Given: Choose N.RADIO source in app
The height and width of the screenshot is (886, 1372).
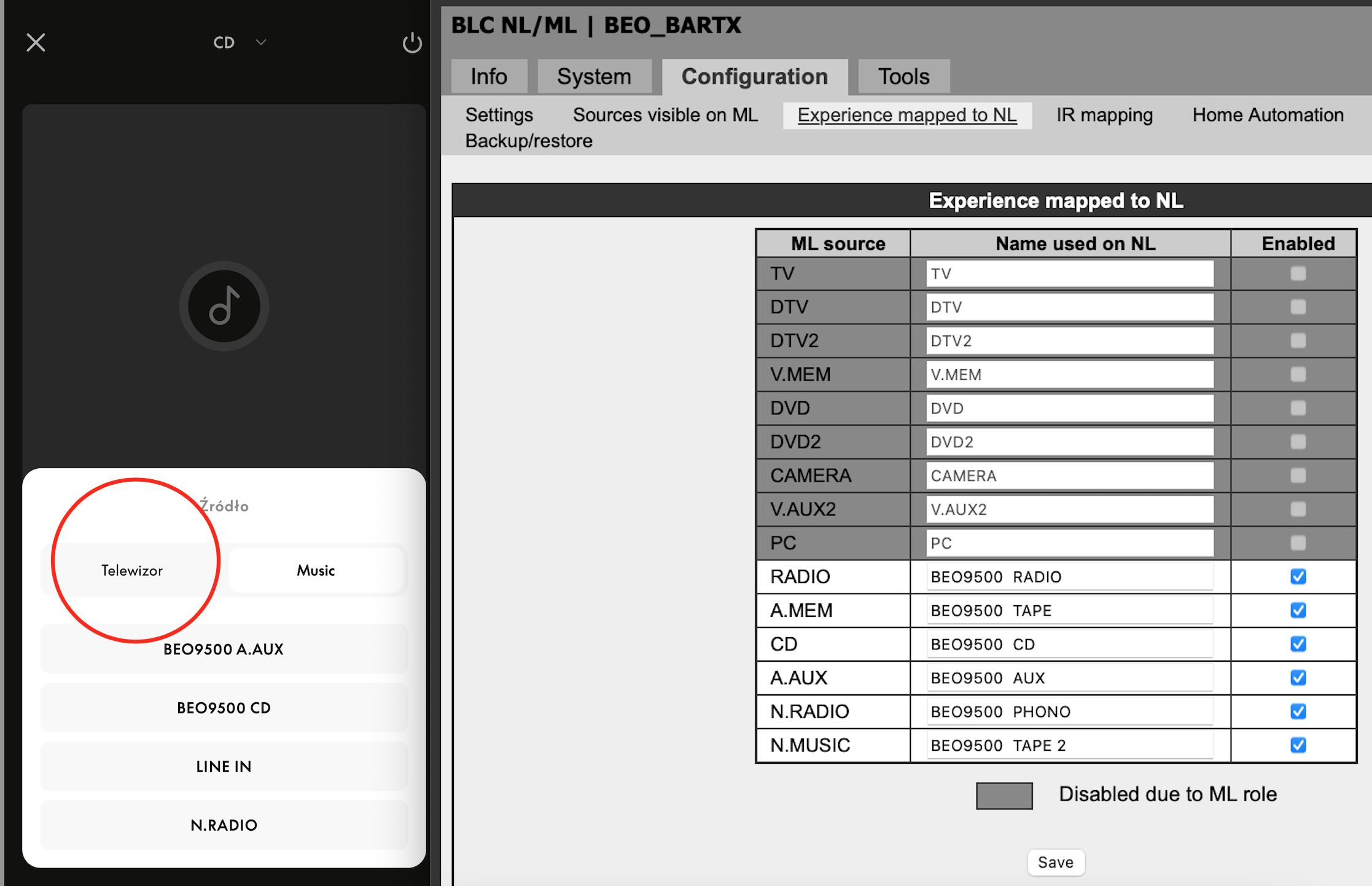Looking at the screenshot, I should [x=224, y=825].
